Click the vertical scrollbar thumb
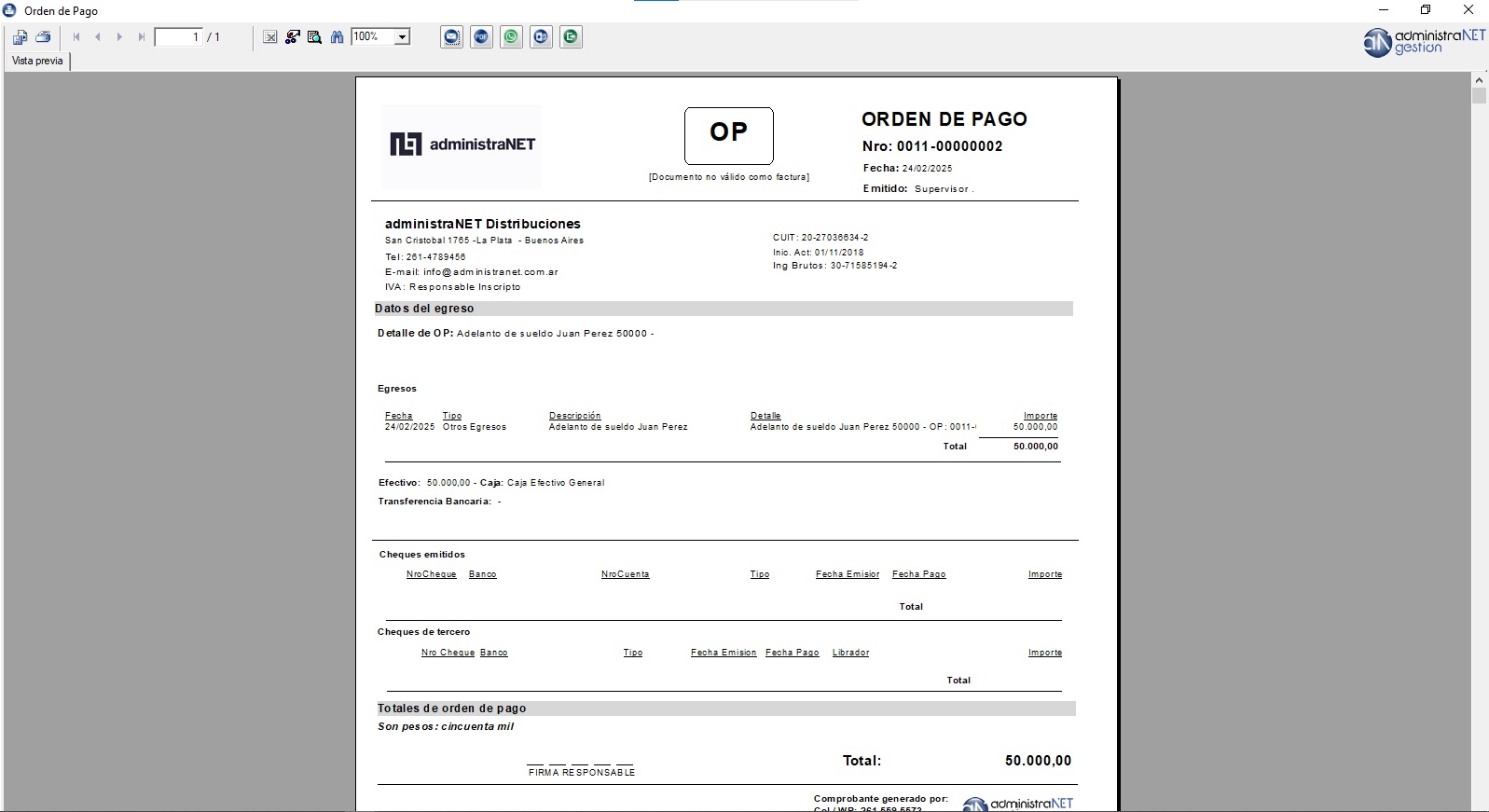Viewport: 1489px width, 812px height. point(1479,96)
